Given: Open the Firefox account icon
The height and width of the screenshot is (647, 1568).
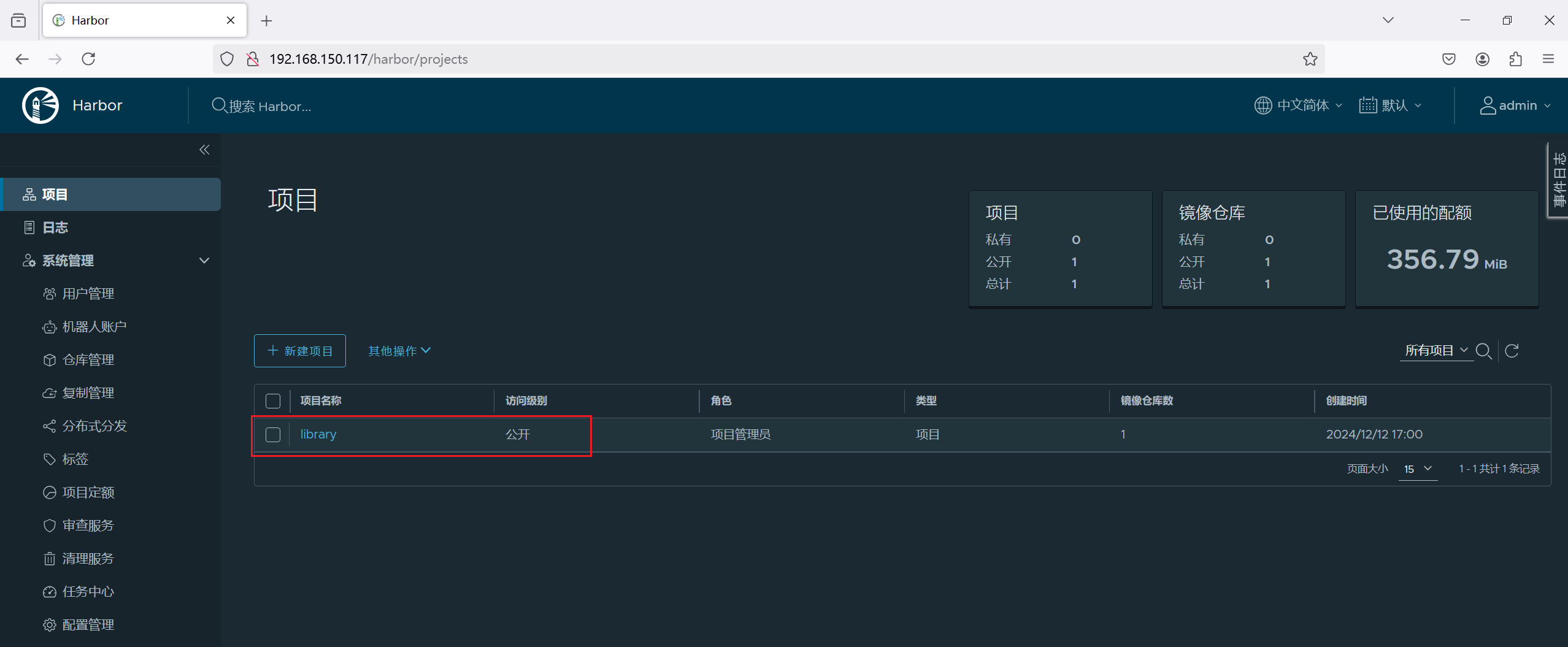Looking at the screenshot, I should 1482,59.
